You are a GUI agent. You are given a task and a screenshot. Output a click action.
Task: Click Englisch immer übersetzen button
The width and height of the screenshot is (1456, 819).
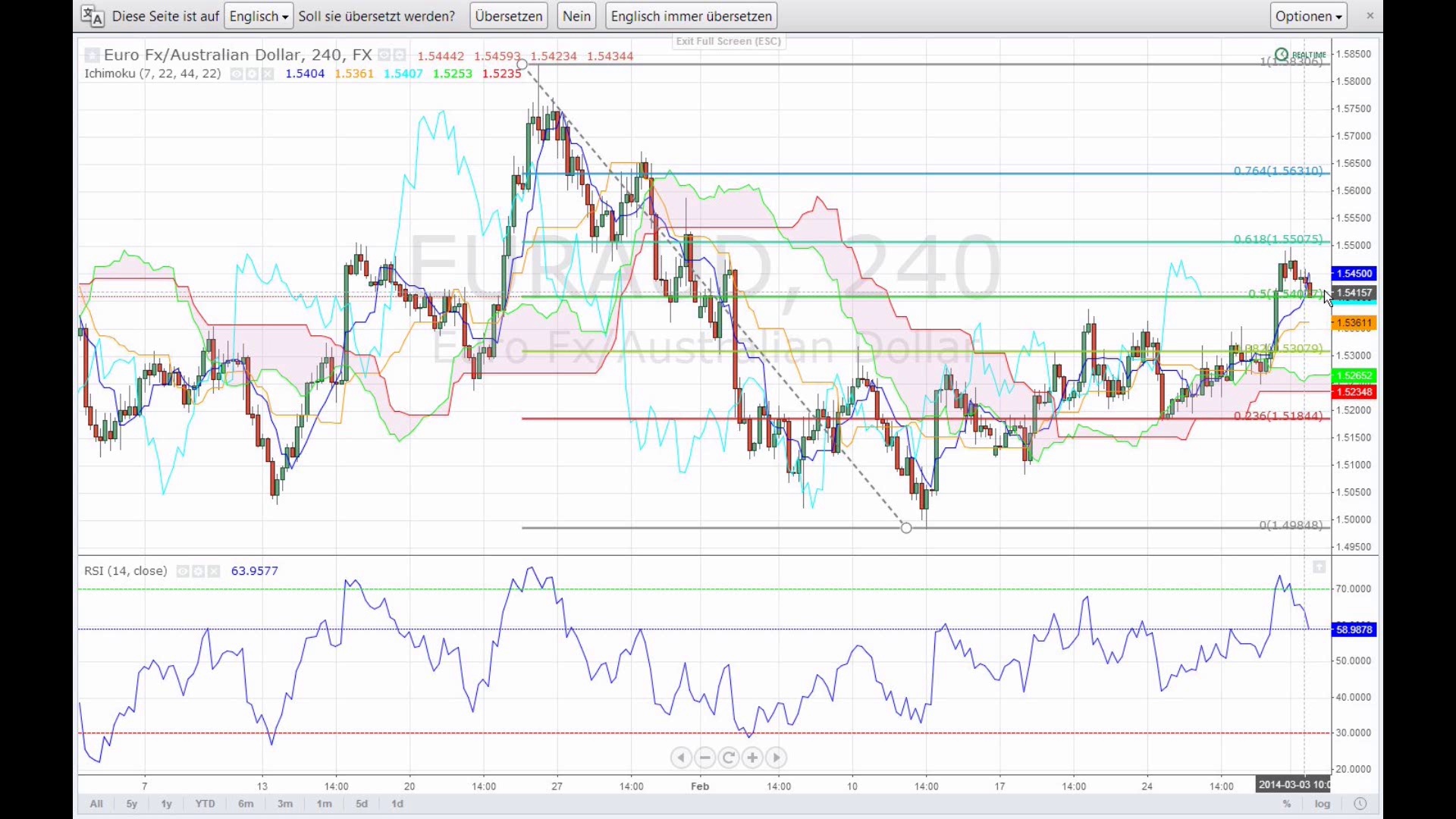point(691,16)
